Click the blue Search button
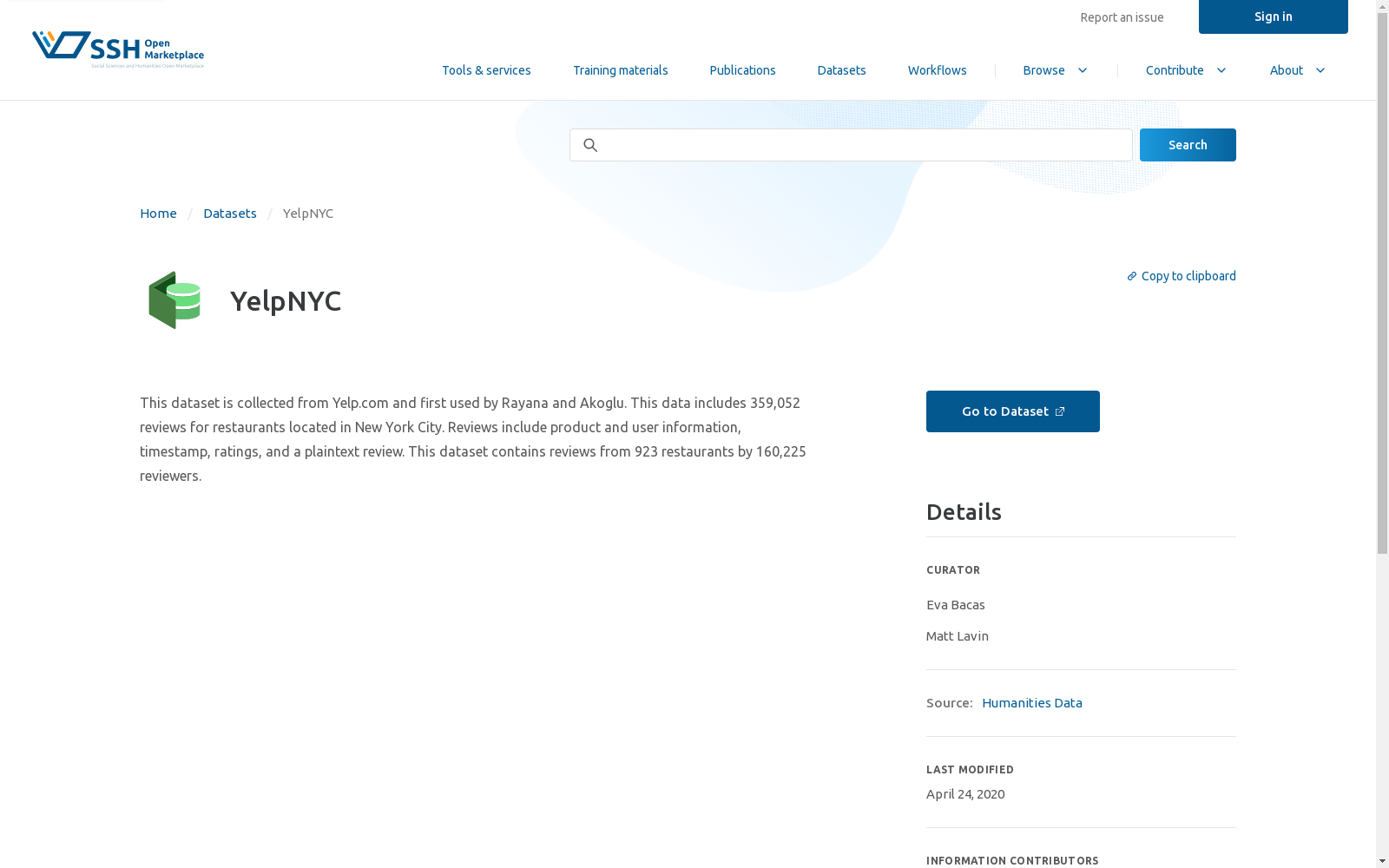 click(1188, 145)
